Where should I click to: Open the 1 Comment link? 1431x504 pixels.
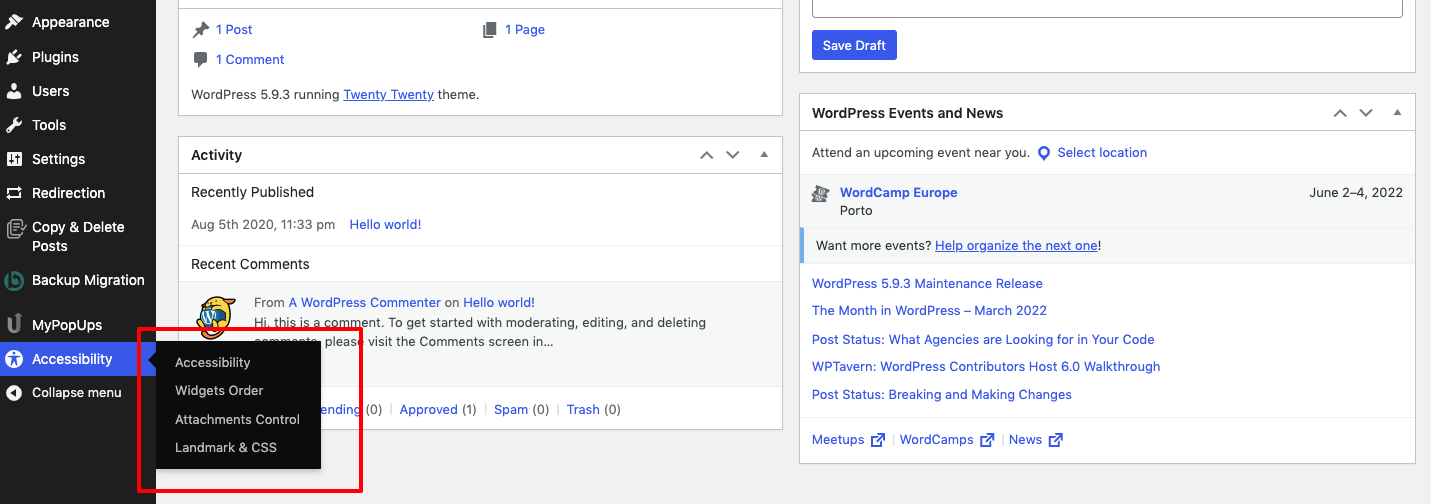point(250,60)
